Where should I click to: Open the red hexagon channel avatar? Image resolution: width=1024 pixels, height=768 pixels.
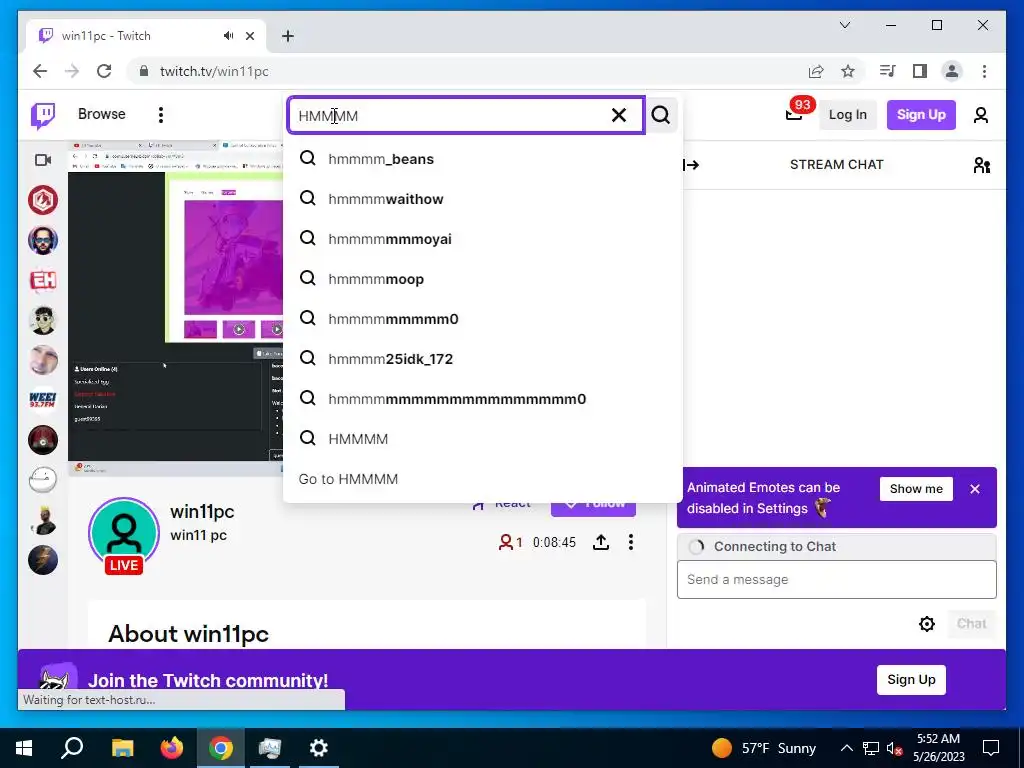43,200
